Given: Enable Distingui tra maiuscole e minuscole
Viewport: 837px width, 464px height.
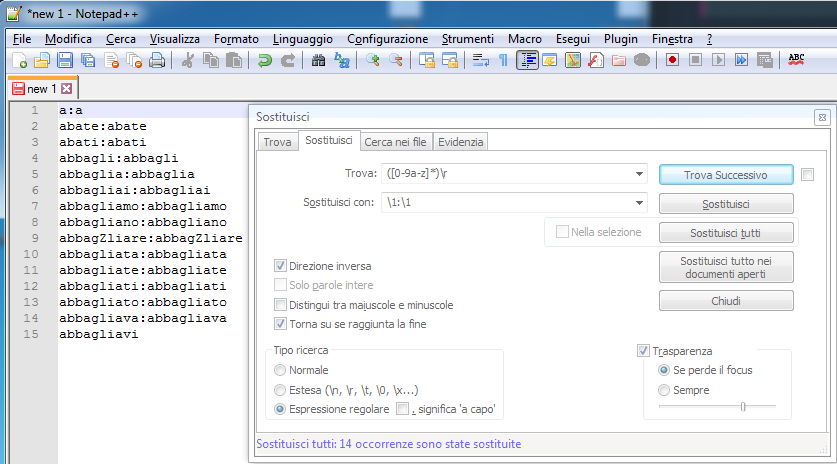Looking at the screenshot, I should [281, 305].
